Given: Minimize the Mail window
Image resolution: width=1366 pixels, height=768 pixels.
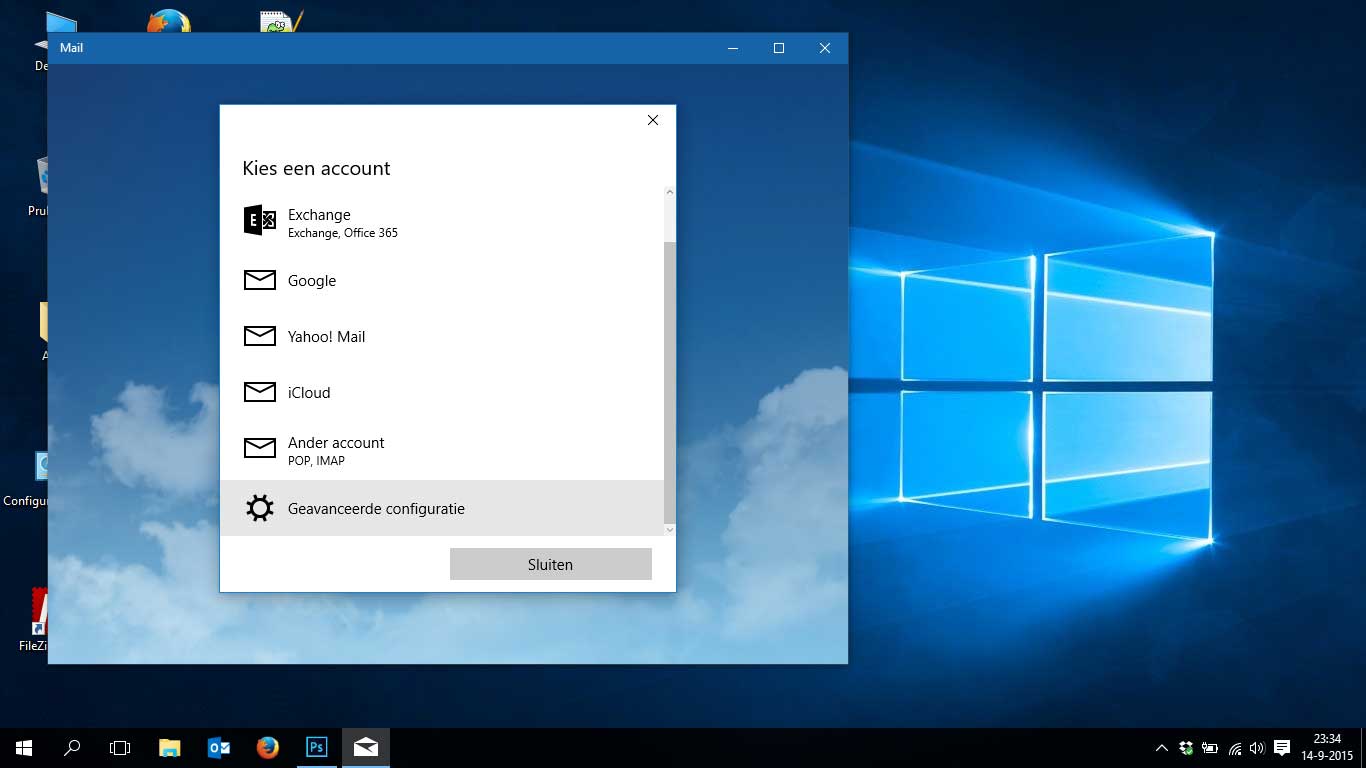Looking at the screenshot, I should click(733, 48).
